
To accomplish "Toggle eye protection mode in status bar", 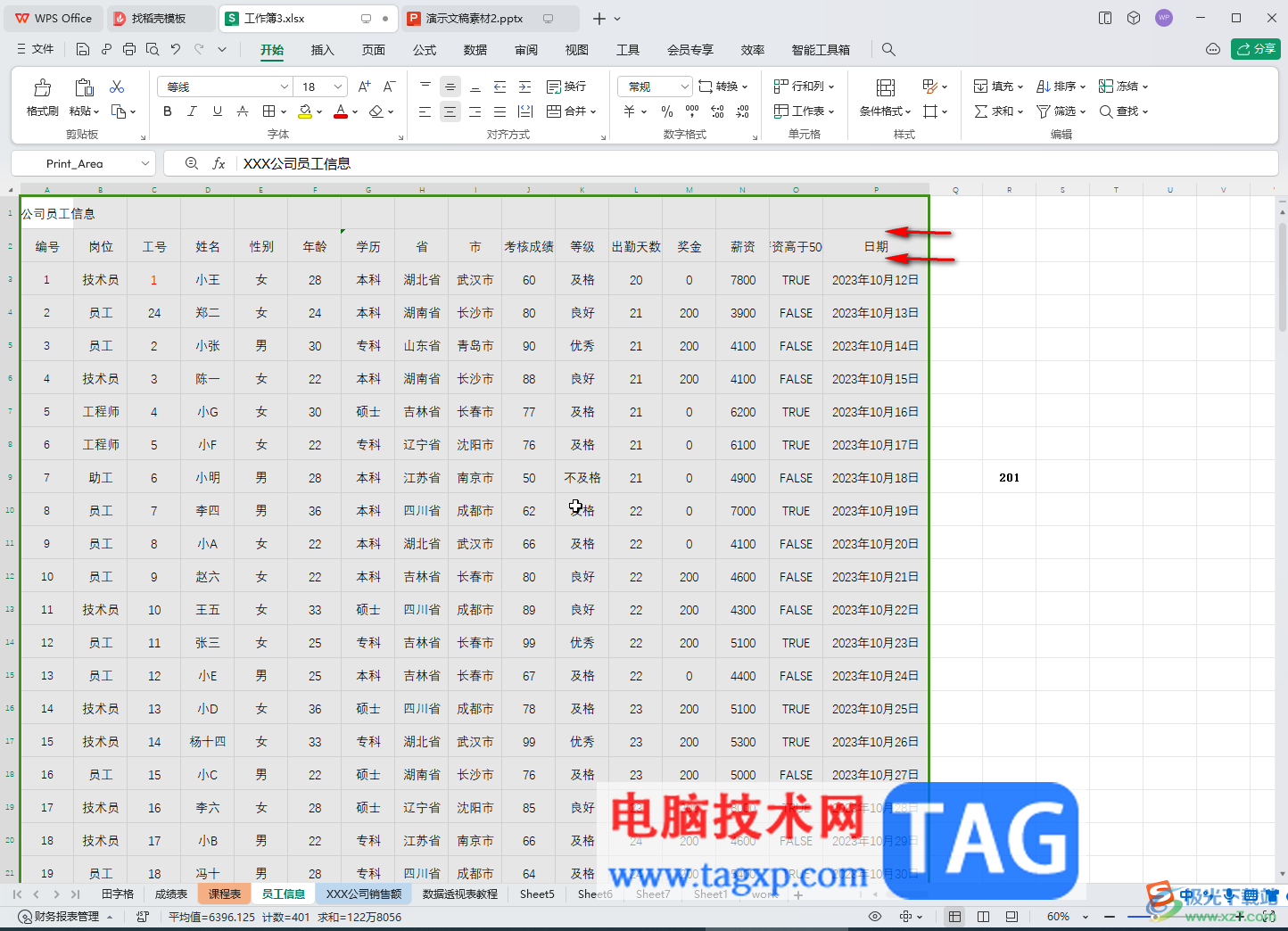I will coord(875,917).
